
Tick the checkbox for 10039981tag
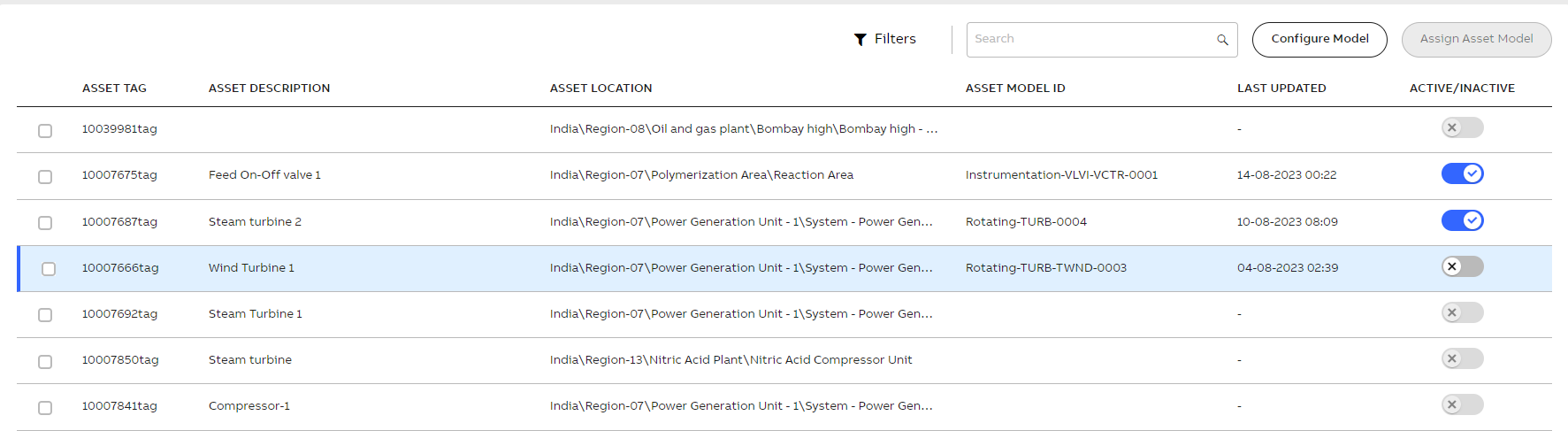(x=45, y=131)
